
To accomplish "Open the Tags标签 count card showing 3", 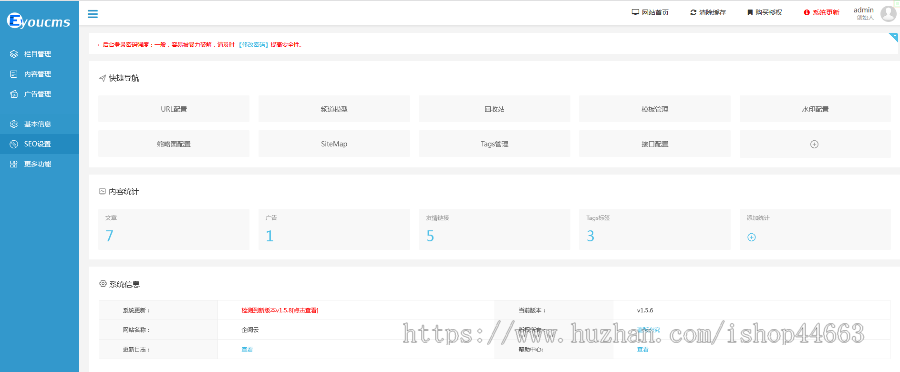I will (x=655, y=229).
